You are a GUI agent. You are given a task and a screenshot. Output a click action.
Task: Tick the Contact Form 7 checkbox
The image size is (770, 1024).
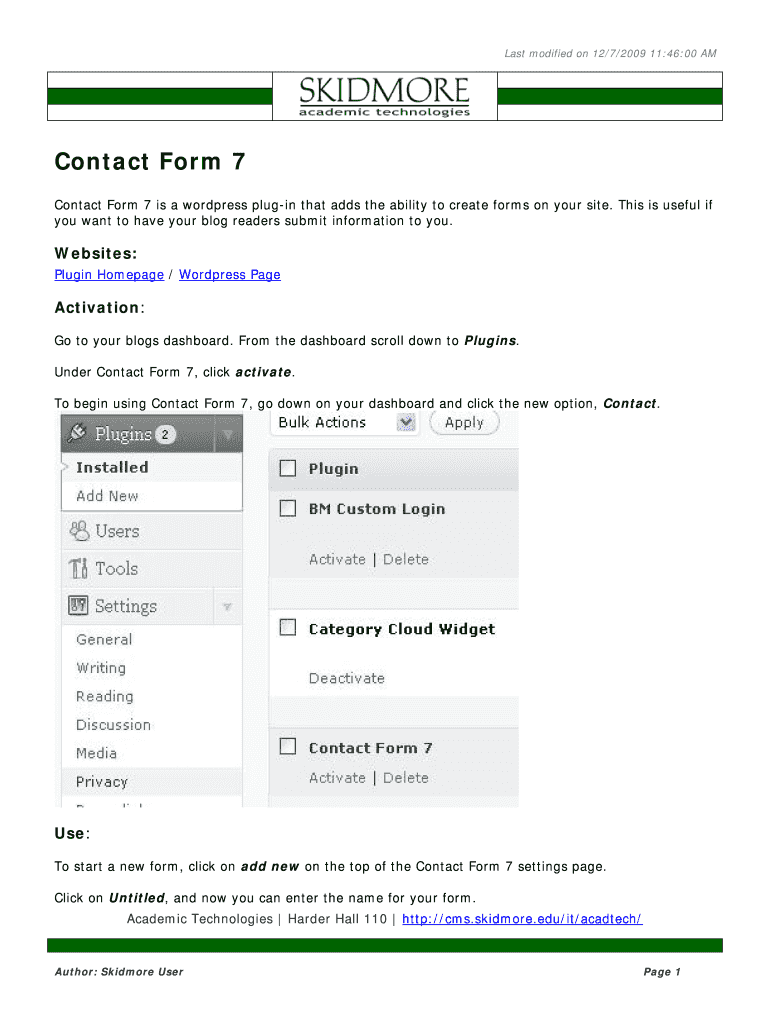pyautogui.click(x=288, y=747)
